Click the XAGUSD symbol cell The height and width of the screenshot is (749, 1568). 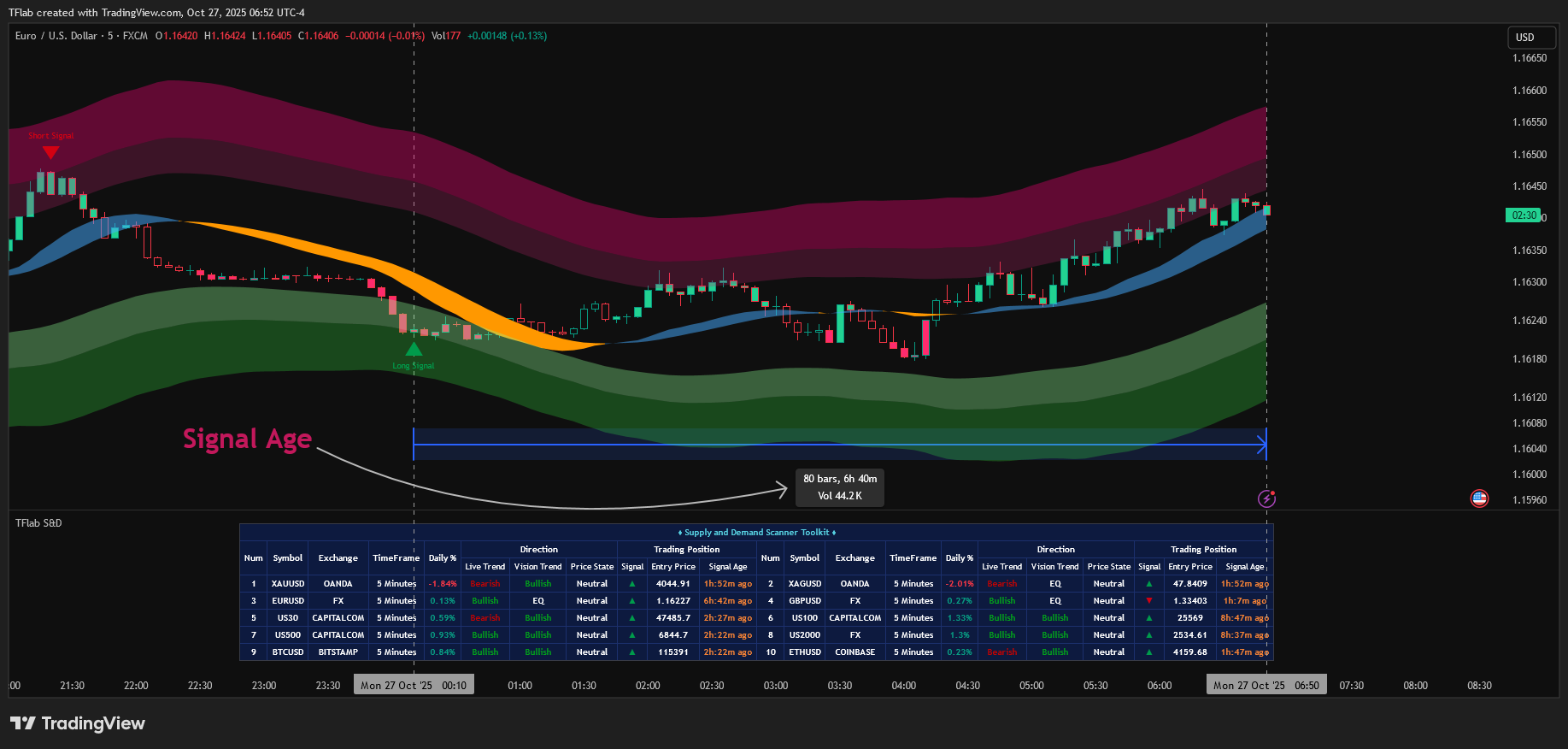[x=805, y=584]
